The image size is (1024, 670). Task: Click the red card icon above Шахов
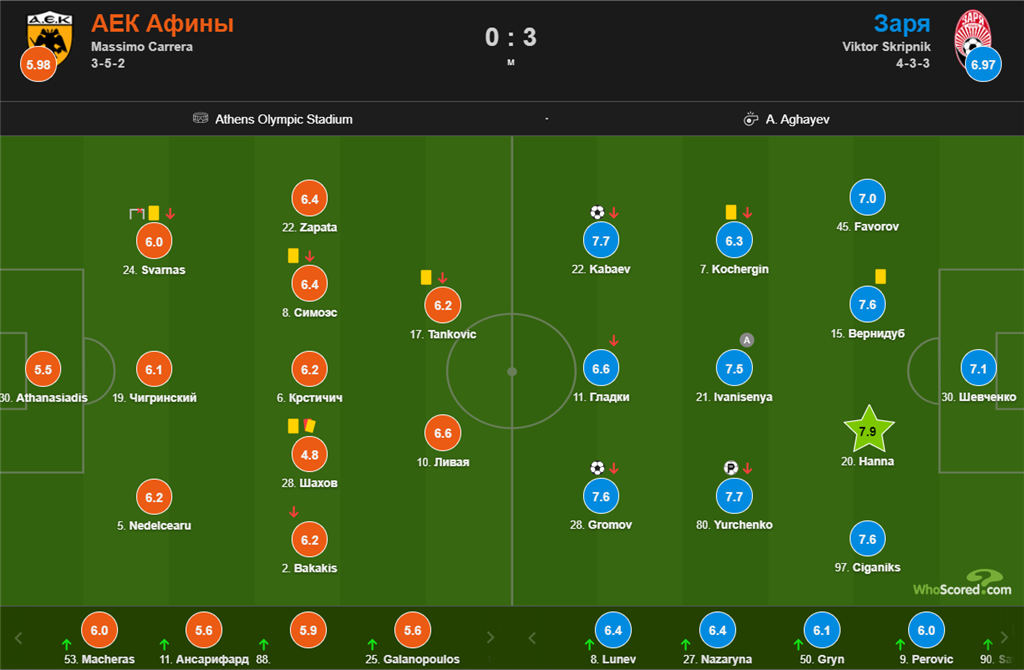(309, 426)
